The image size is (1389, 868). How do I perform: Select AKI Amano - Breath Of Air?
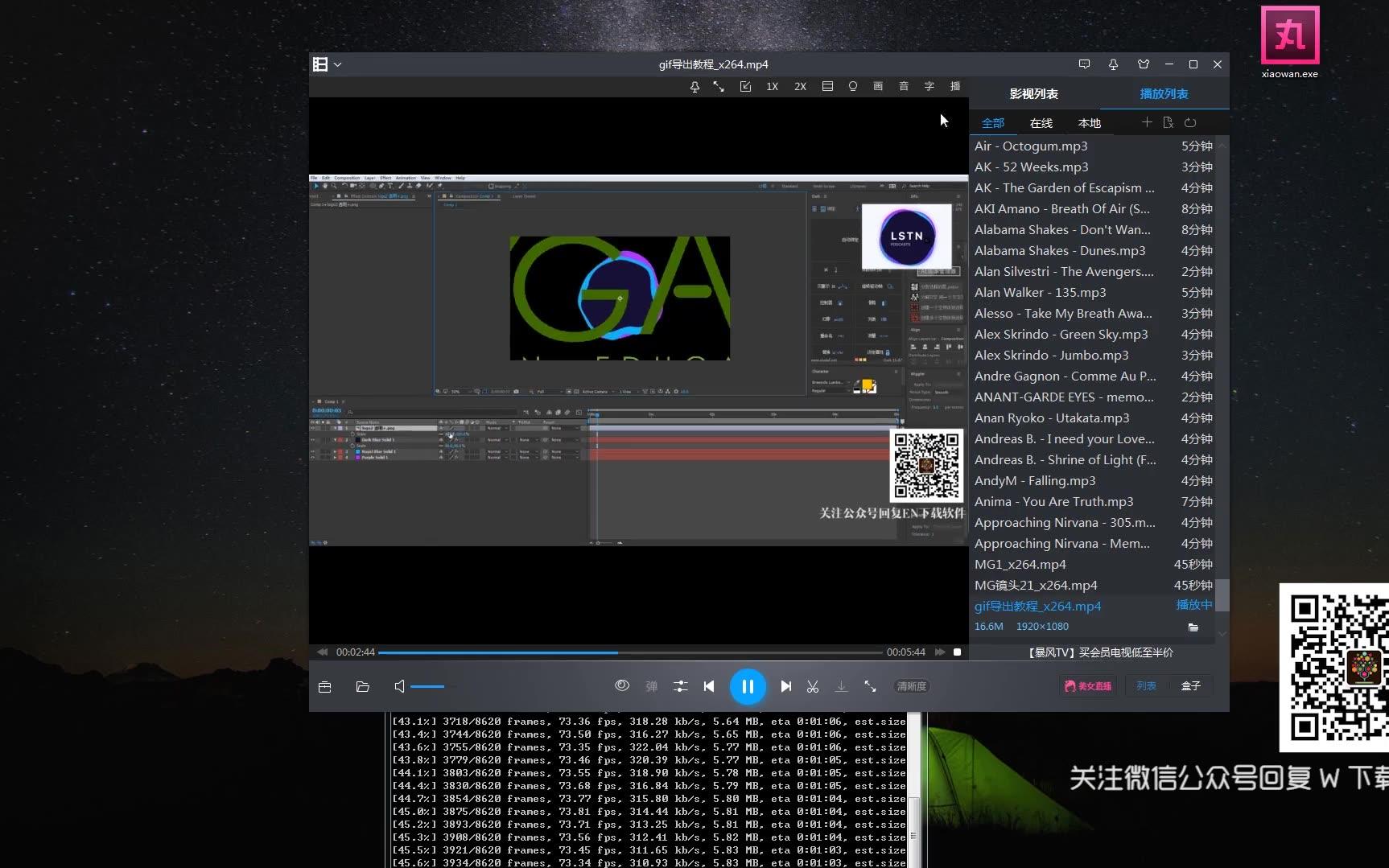[x=1094, y=208]
